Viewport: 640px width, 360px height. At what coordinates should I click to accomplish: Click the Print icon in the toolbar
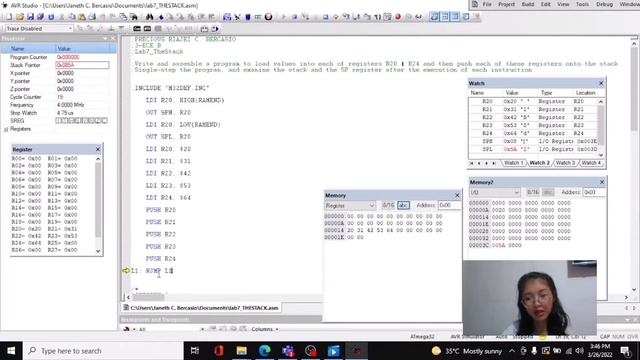(92, 17)
